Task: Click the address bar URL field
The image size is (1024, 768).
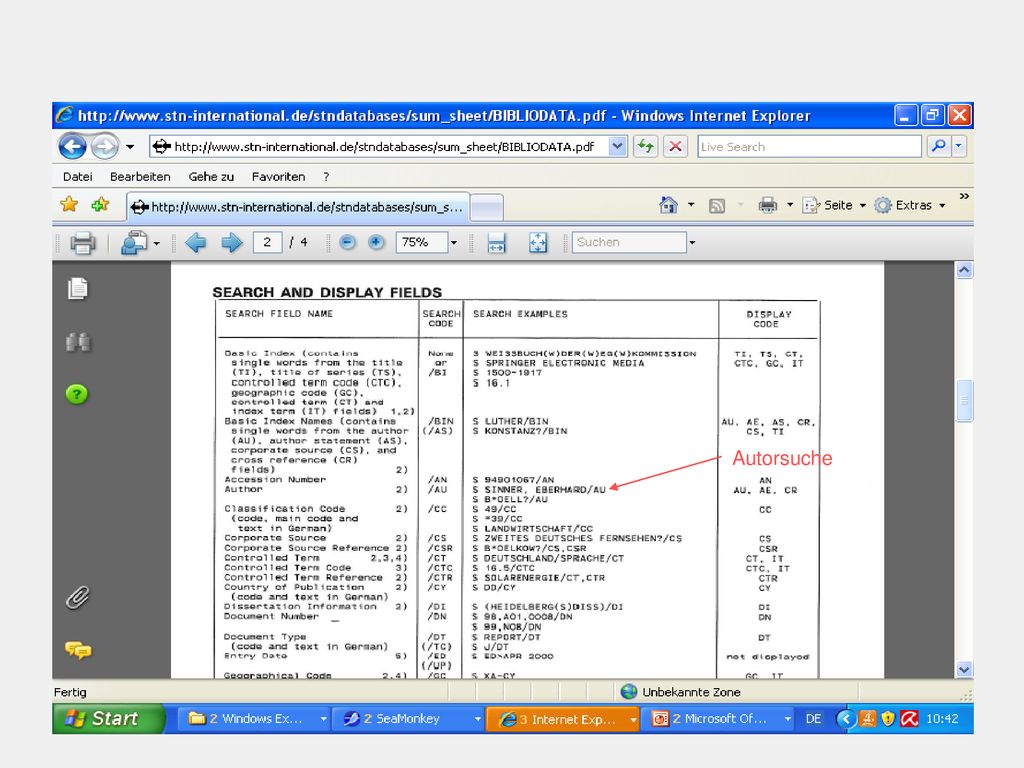Action: (379, 146)
